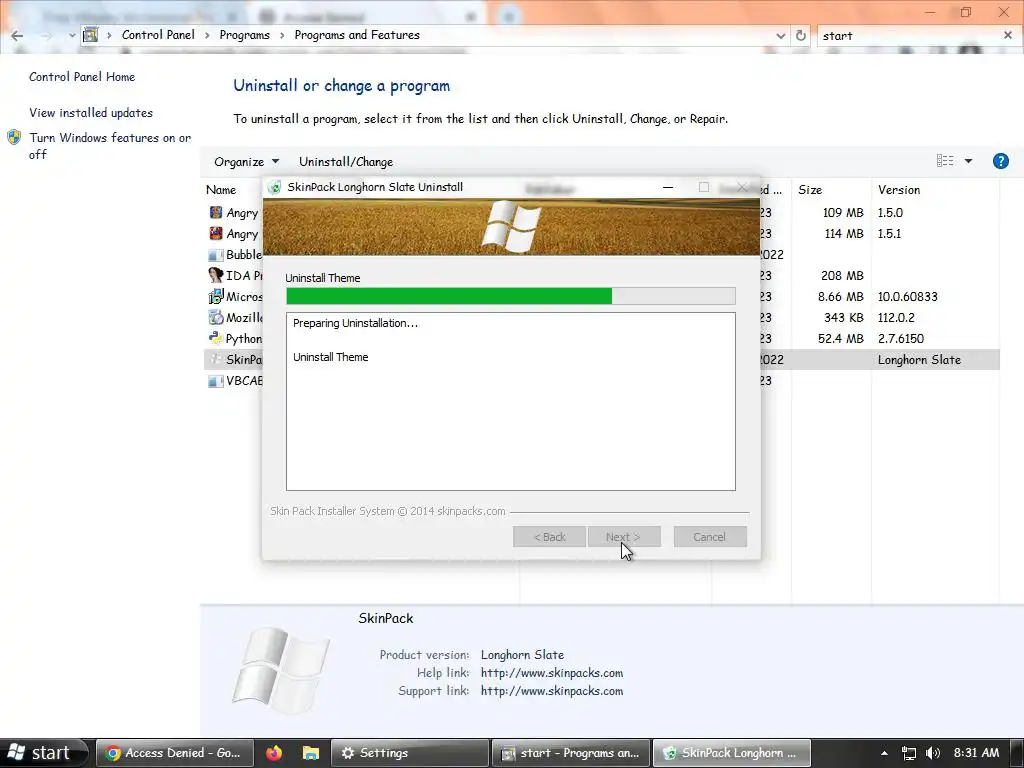Image resolution: width=1024 pixels, height=768 pixels.
Task: Click 'Preparing Uninstallation...' log line
Action: (x=355, y=323)
